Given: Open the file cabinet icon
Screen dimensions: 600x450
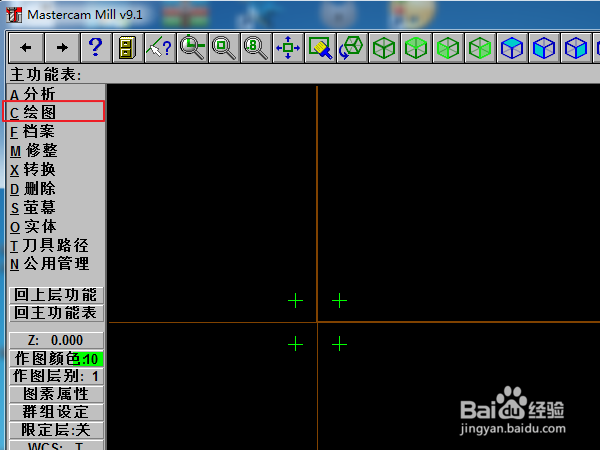Looking at the screenshot, I should pos(128,48).
